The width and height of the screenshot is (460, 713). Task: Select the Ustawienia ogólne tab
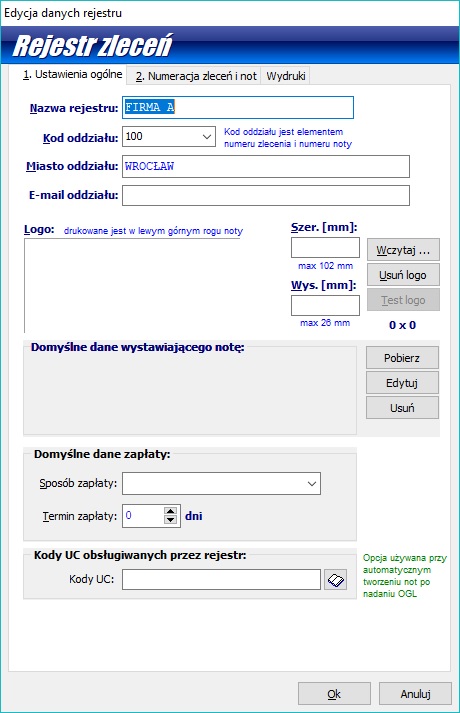73,75
